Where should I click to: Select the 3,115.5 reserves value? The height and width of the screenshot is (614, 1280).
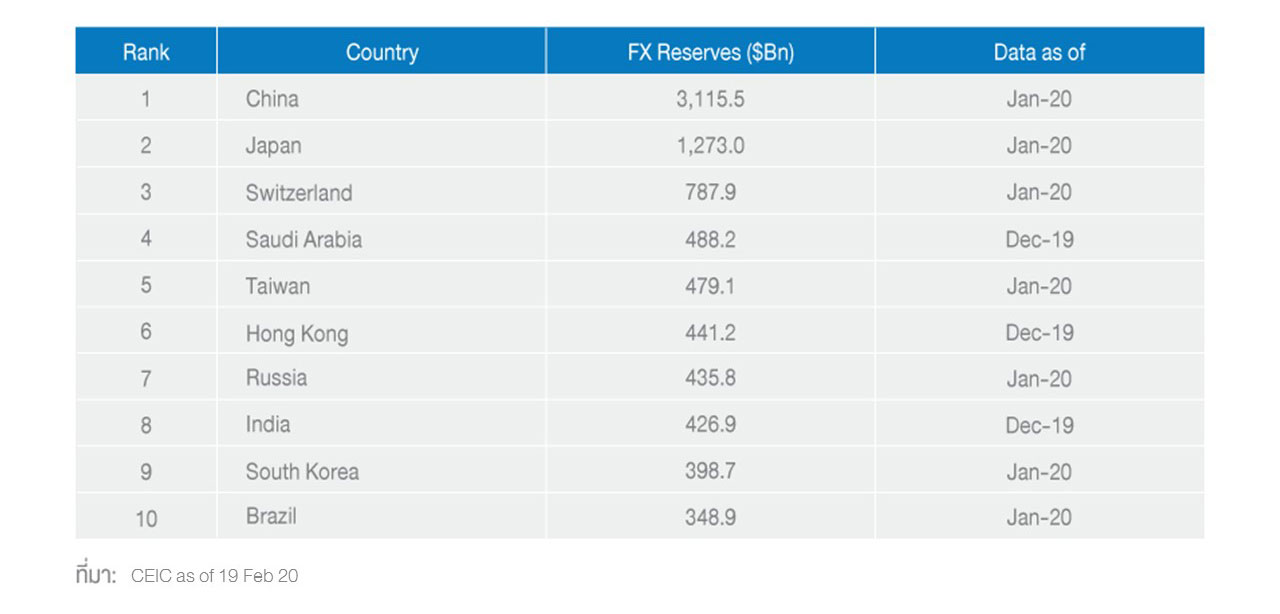click(x=710, y=99)
